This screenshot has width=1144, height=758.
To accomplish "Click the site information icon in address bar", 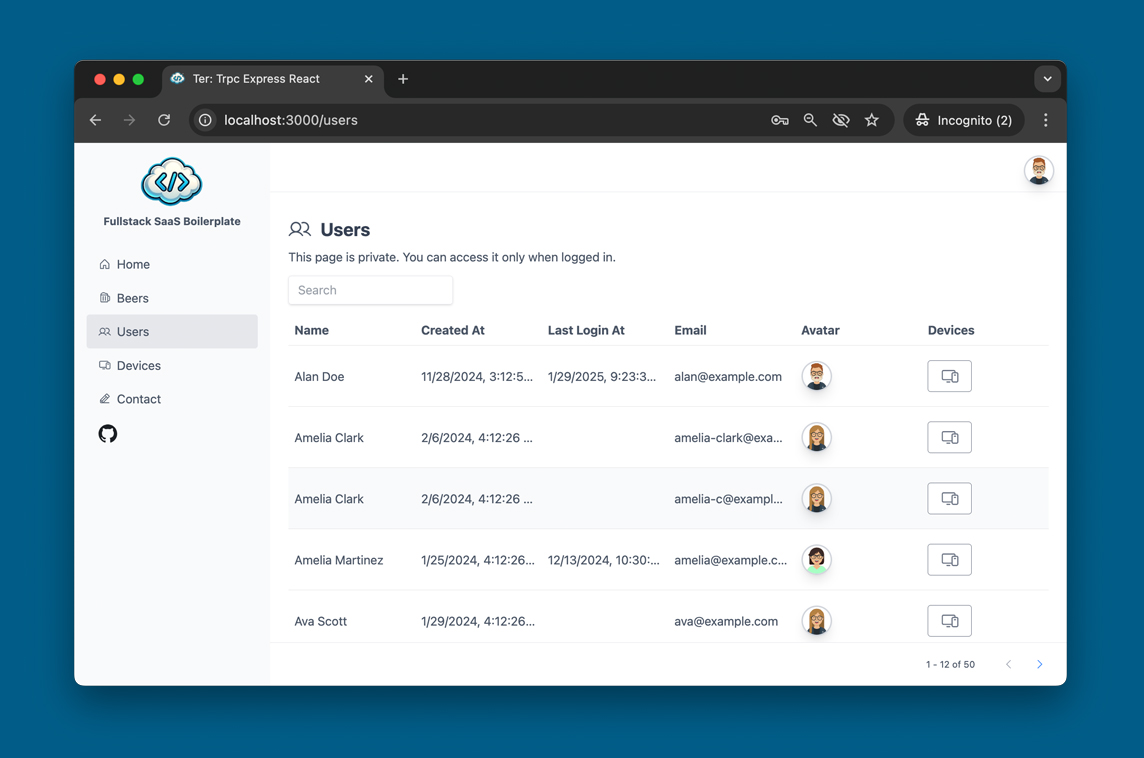I will 206,120.
